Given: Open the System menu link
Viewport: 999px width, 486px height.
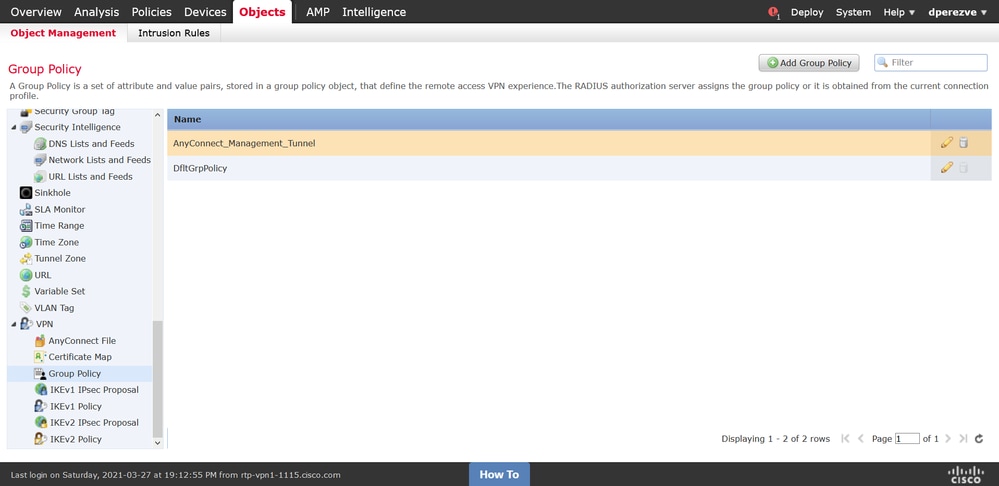Looking at the screenshot, I should tap(853, 12).
